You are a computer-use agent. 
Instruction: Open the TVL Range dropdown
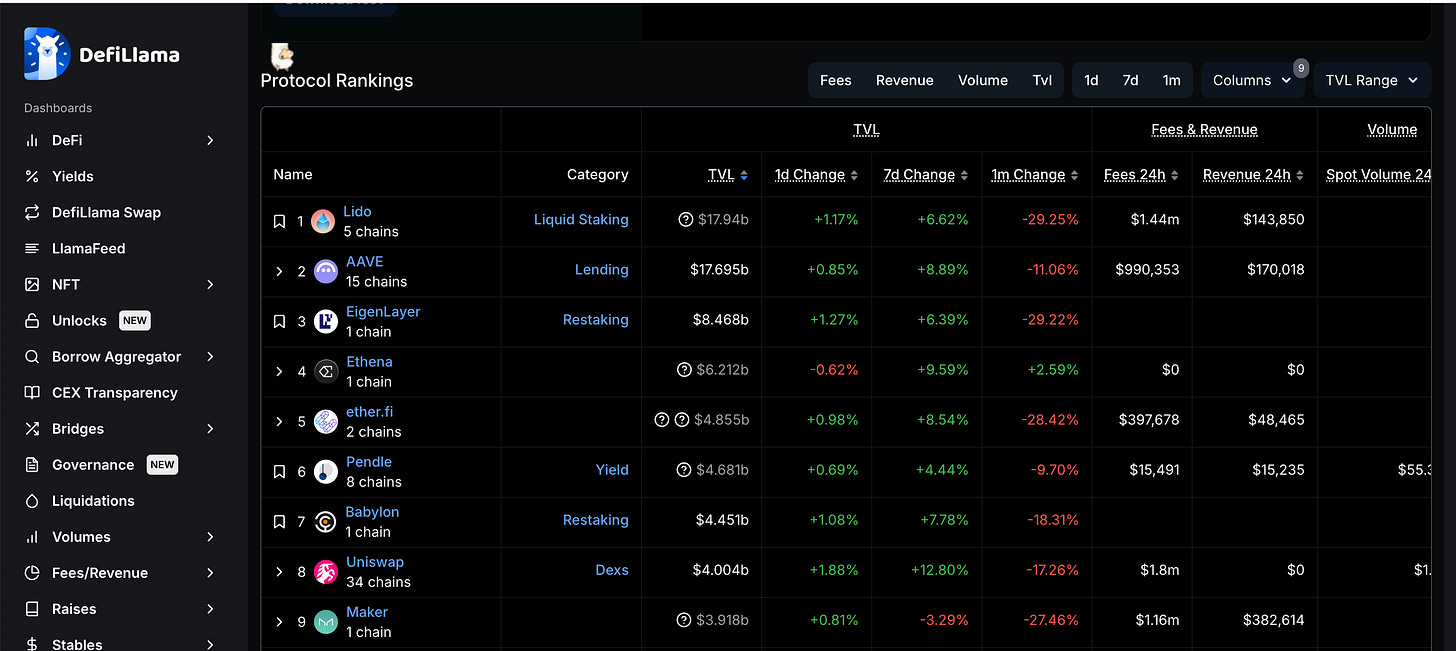tap(1372, 80)
